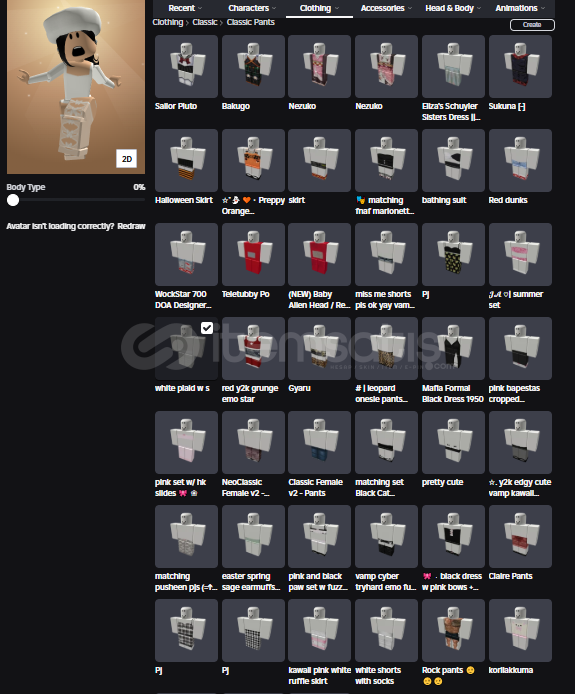Select the Gyaru pants item
The image size is (575, 694).
tap(320, 348)
